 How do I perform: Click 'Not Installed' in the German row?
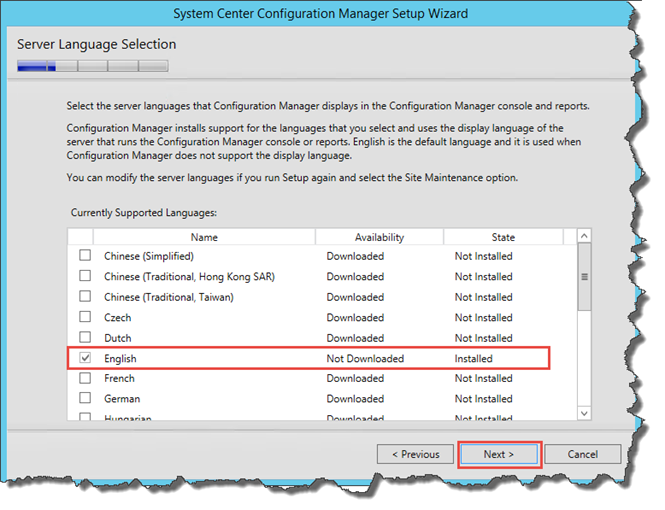pyautogui.click(x=483, y=399)
